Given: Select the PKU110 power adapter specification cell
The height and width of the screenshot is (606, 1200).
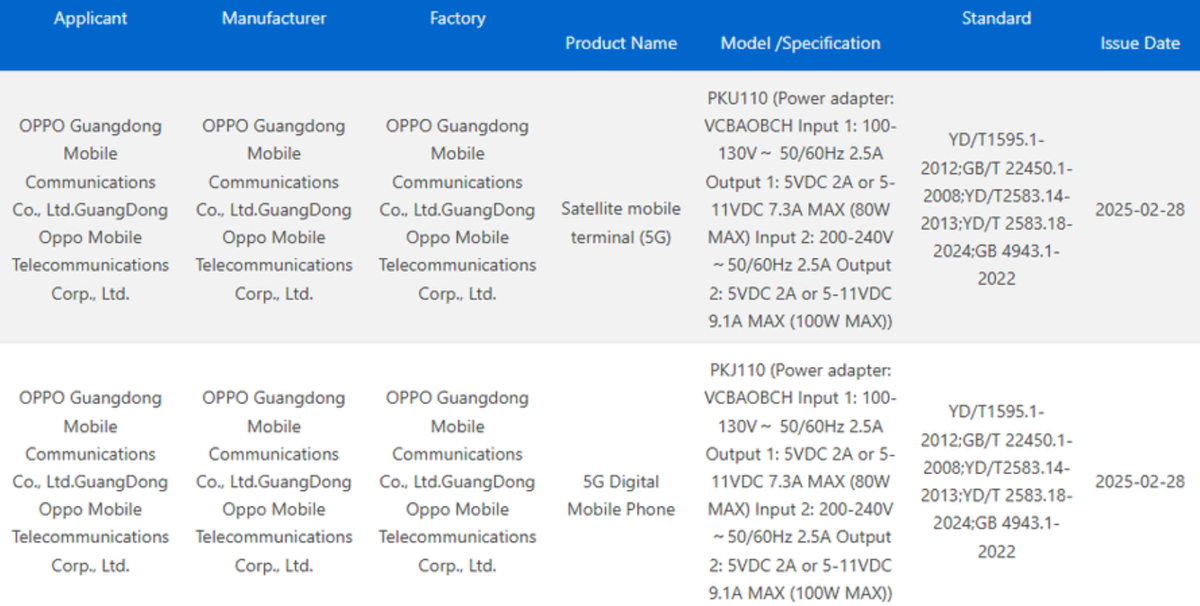Looking at the screenshot, I should pos(800,210).
